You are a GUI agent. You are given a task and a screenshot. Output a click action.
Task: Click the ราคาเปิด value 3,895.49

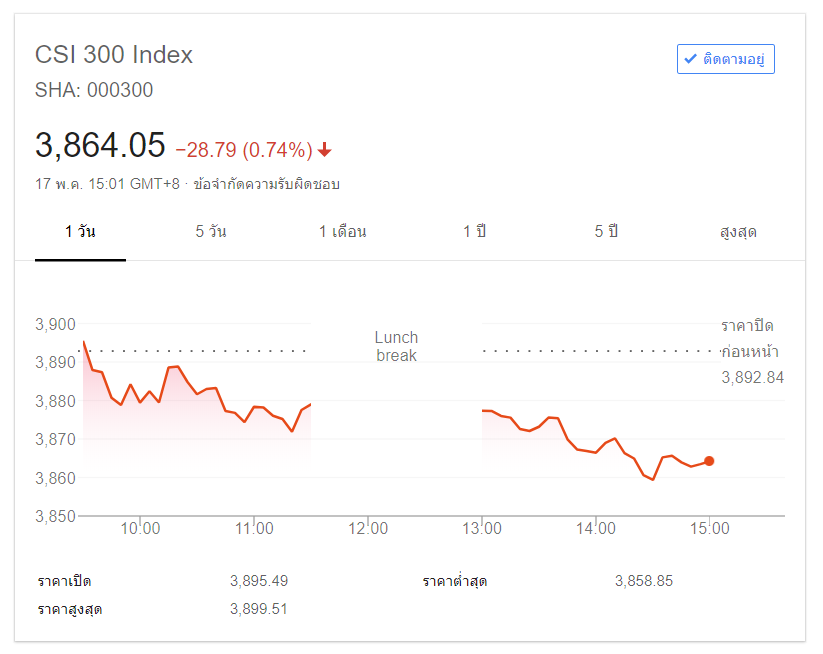point(258,581)
